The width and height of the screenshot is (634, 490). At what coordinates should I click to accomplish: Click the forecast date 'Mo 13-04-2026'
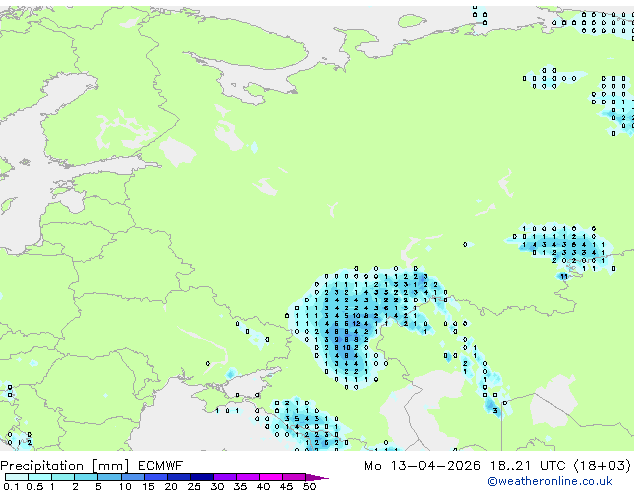coord(422,466)
